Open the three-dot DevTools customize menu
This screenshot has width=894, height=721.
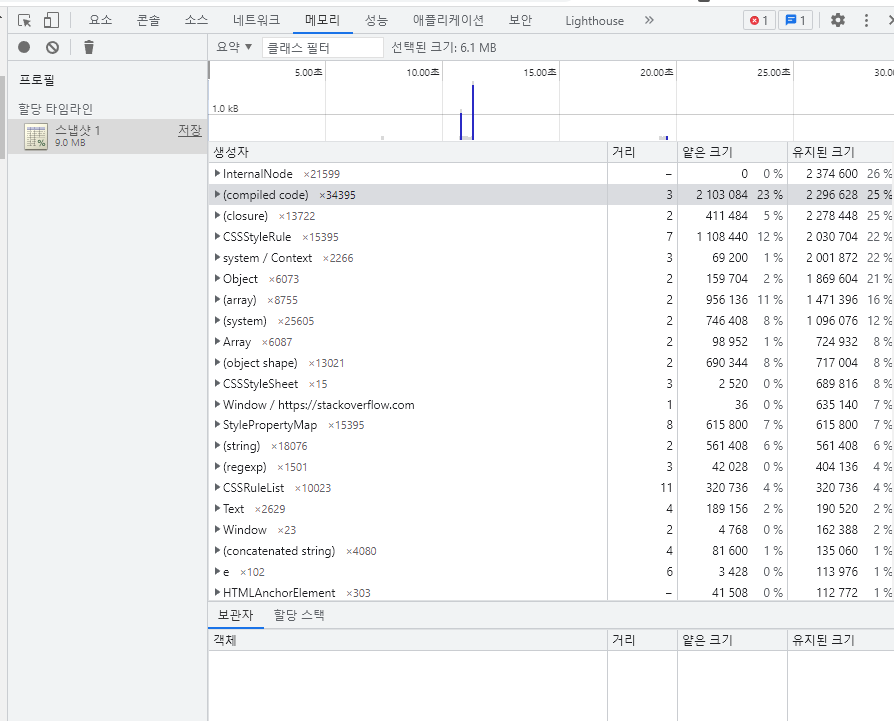pyautogui.click(x=866, y=20)
